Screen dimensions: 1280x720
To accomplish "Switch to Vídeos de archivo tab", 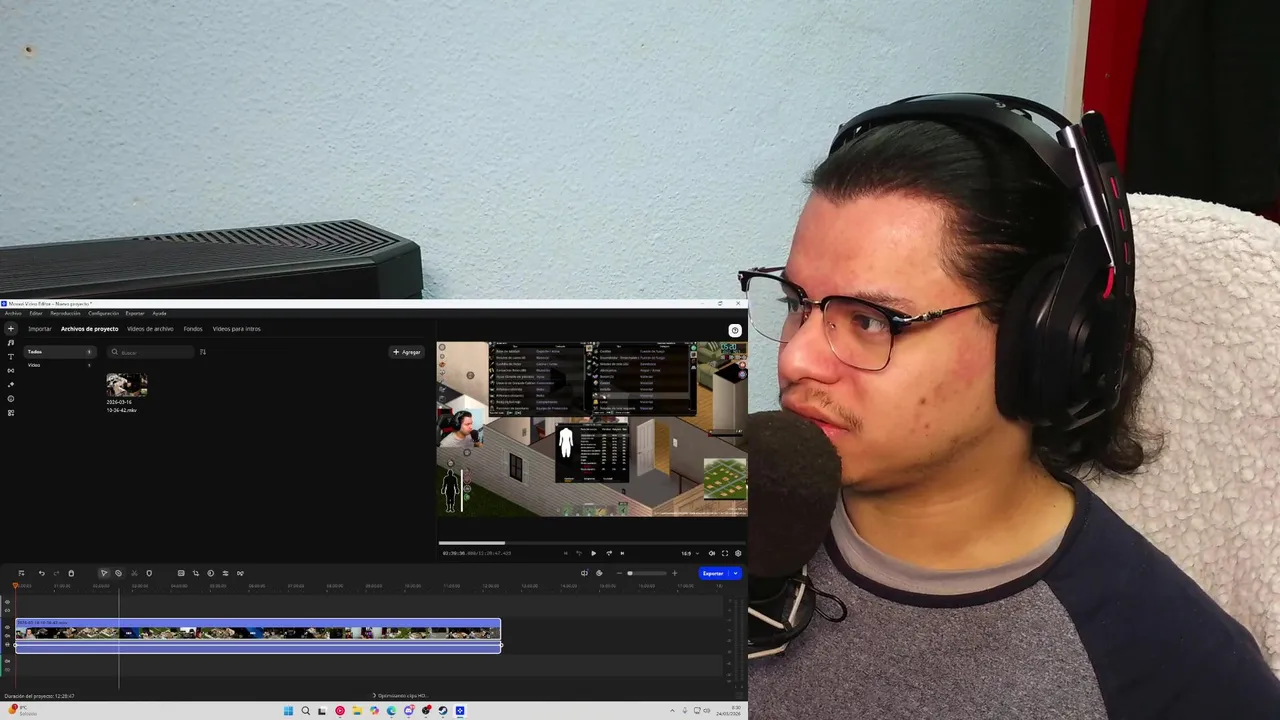I will [x=150, y=328].
